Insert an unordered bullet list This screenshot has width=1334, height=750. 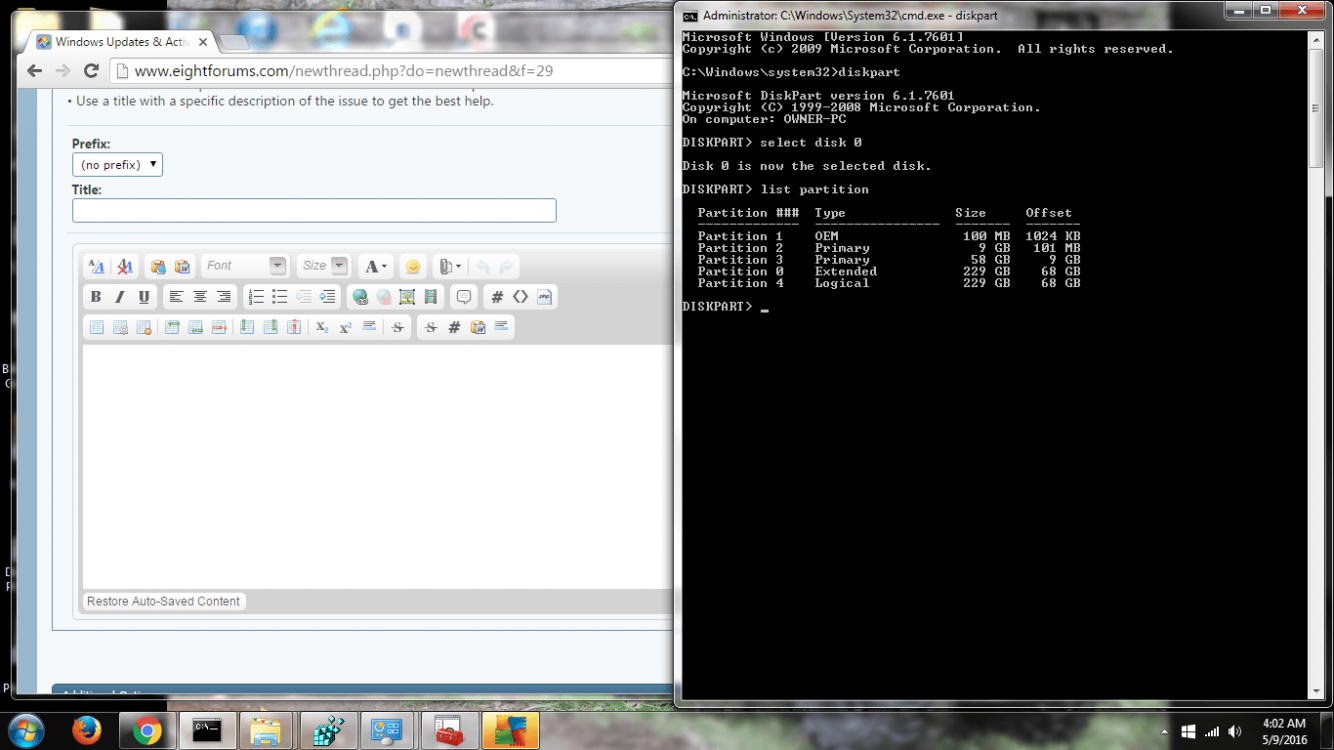point(280,297)
